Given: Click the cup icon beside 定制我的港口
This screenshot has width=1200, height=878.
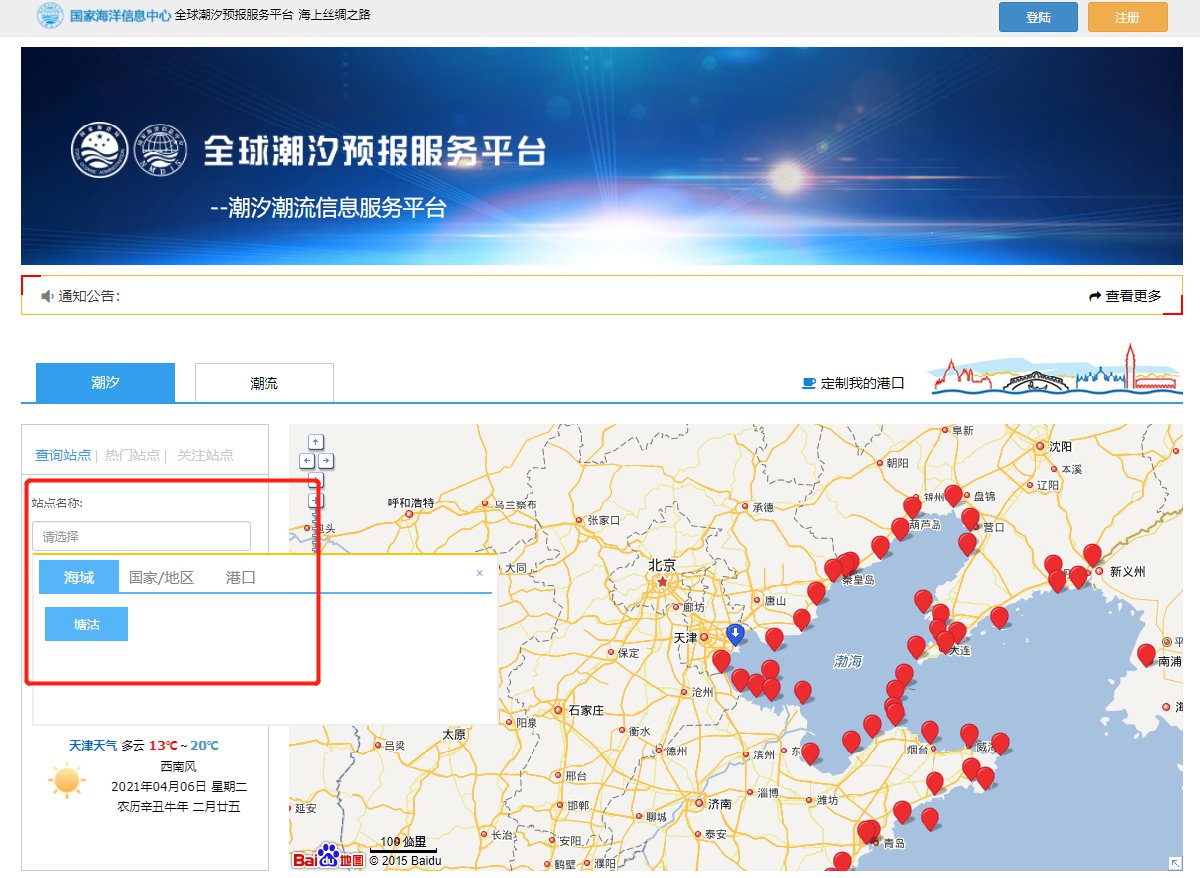Looking at the screenshot, I should pos(809,383).
